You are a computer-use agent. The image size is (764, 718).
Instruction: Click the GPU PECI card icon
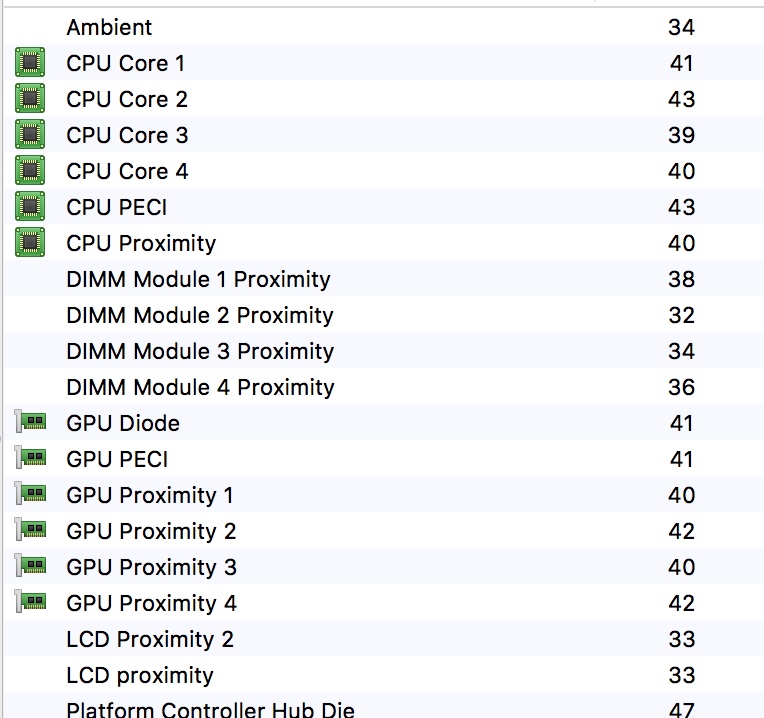[30, 458]
